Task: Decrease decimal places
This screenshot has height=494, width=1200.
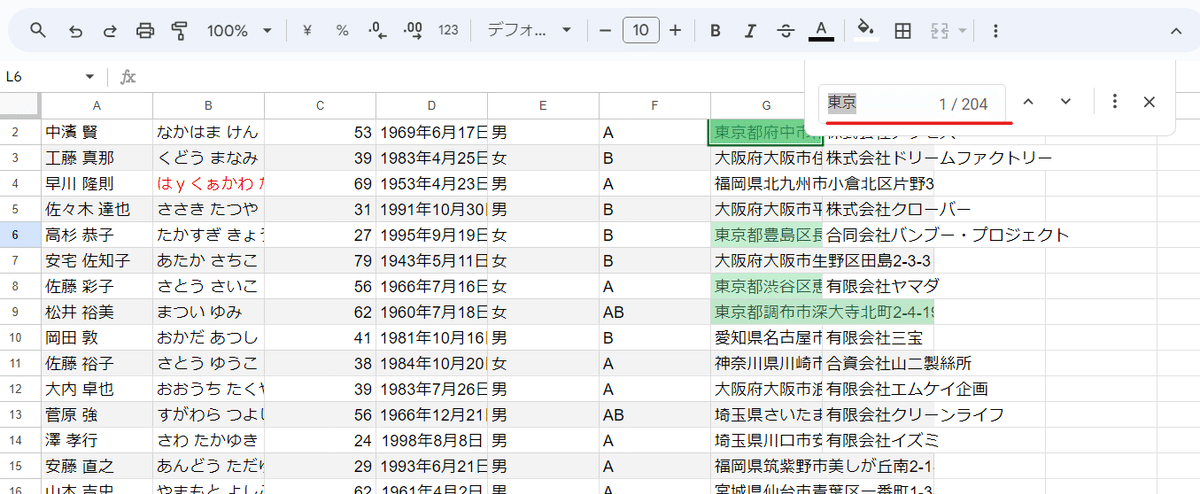Action: (x=377, y=31)
